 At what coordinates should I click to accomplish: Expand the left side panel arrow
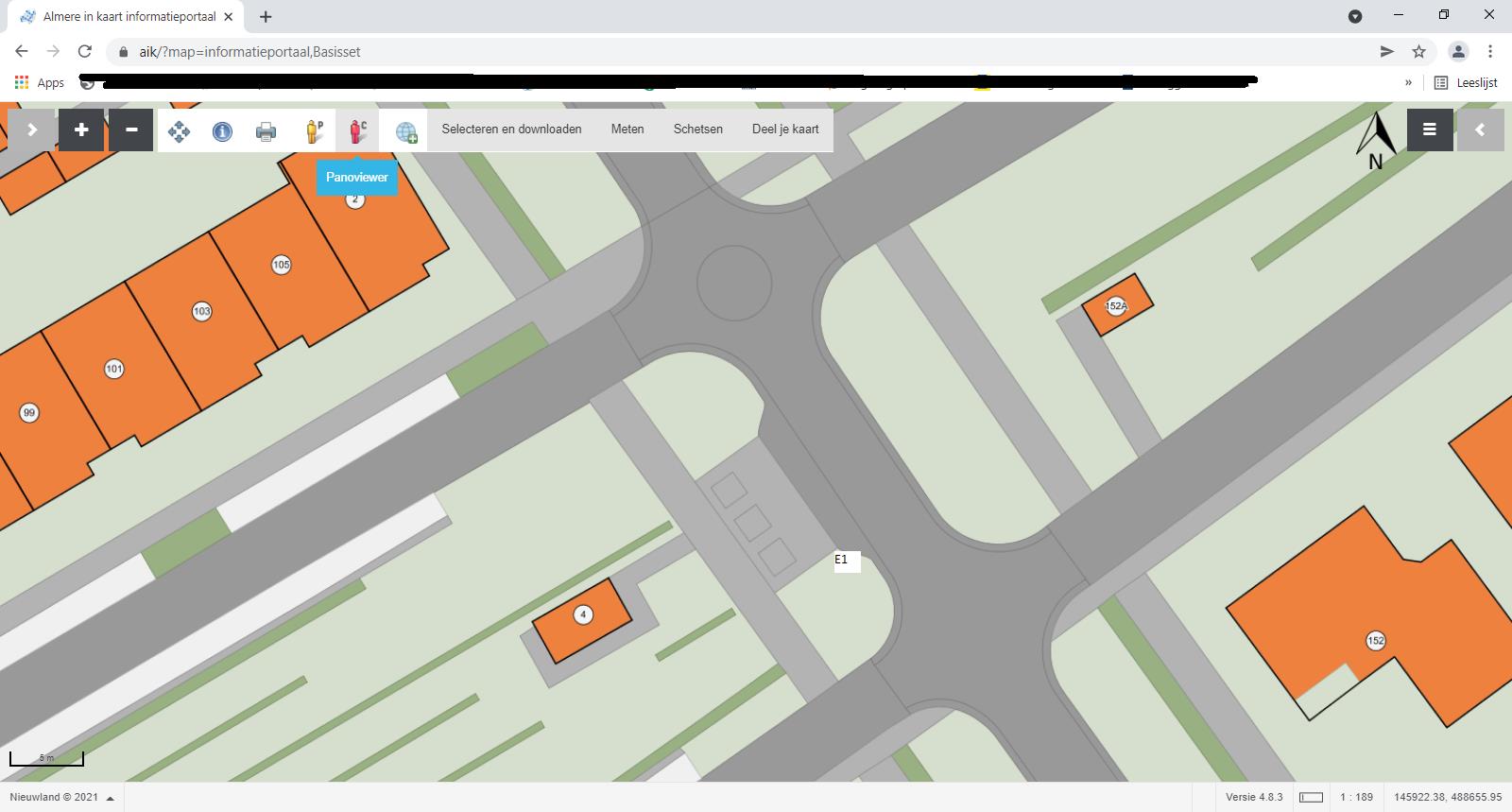32,130
